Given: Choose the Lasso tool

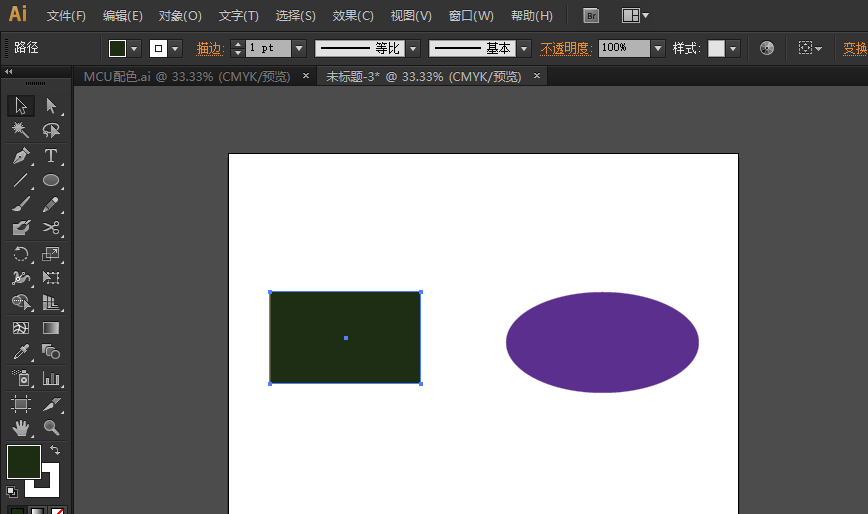Looking at the screenshot, I should tap(51, 130).
